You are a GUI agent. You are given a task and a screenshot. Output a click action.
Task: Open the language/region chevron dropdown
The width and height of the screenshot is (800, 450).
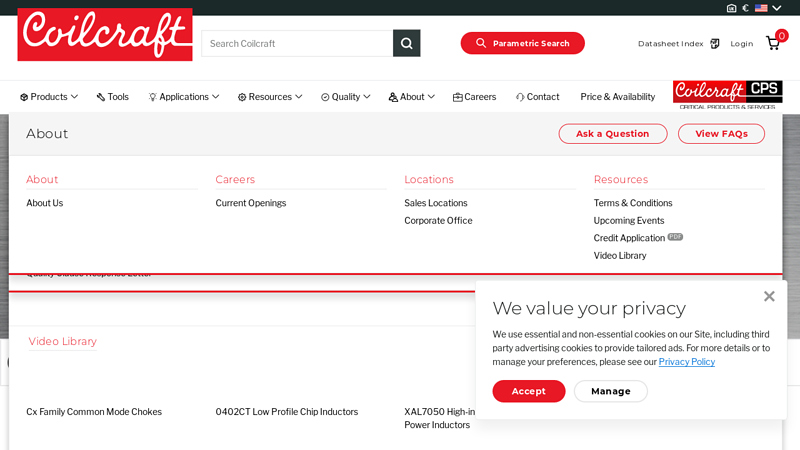[777, 8]
